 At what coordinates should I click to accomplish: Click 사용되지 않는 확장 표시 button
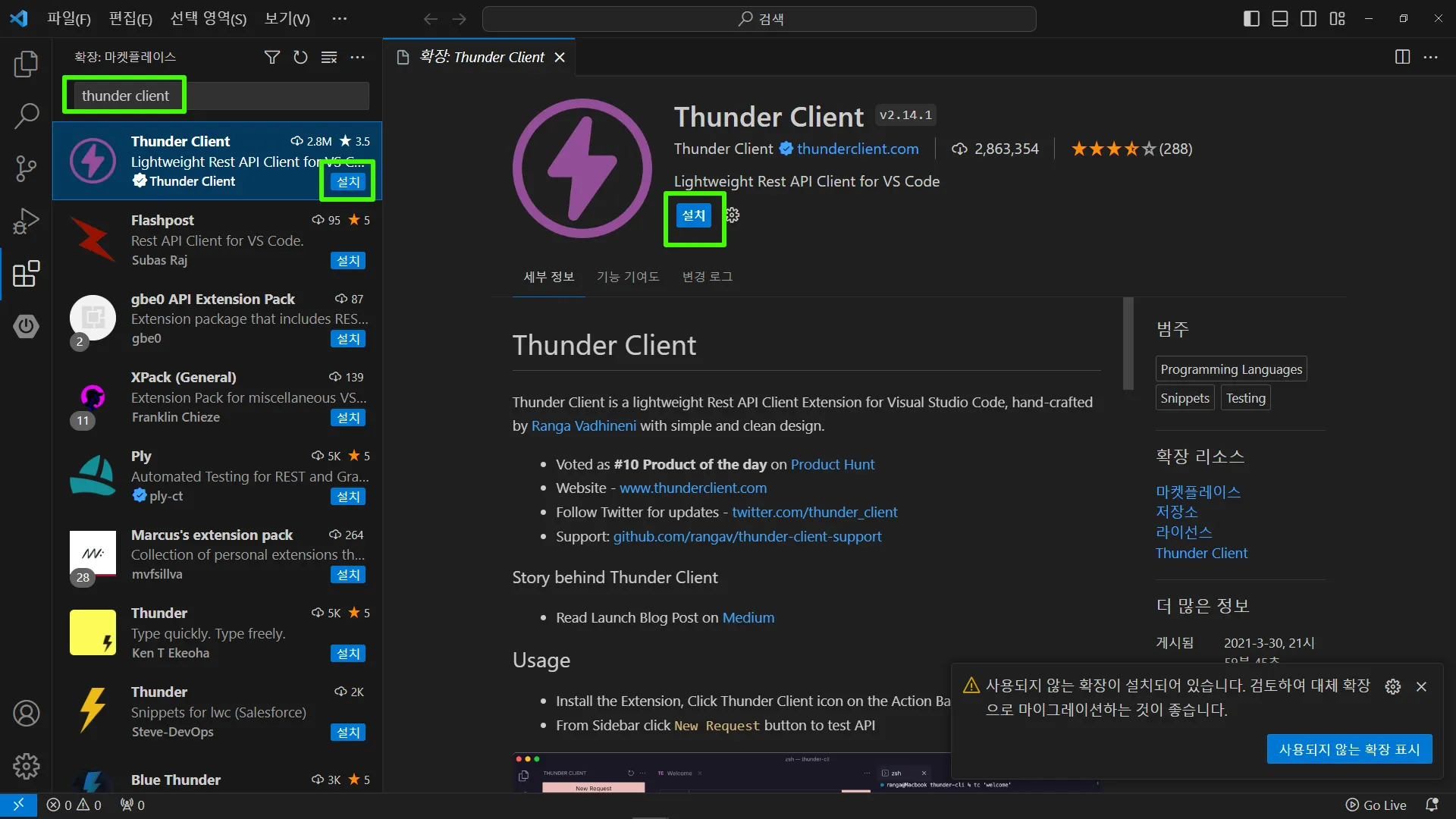1349,749
